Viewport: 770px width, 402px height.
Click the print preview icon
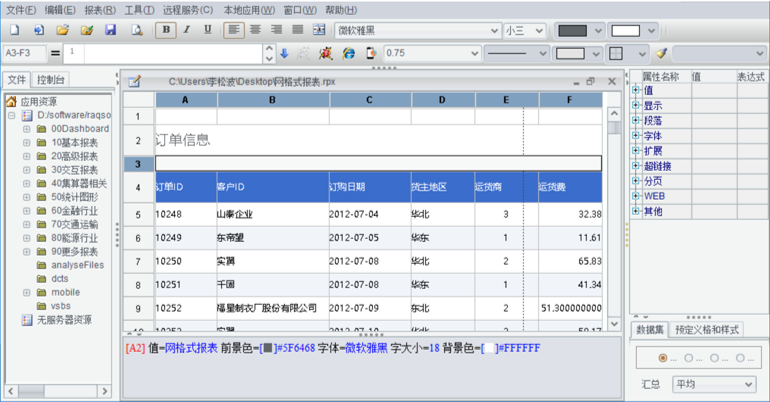[x=137, y=31]
